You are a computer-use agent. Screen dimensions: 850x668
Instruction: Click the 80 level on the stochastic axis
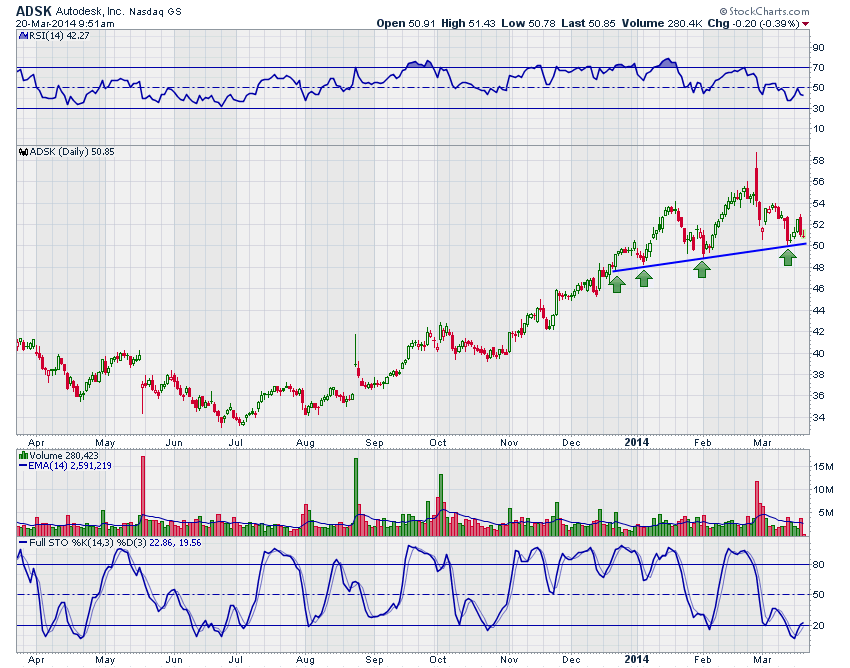[818, 565]
